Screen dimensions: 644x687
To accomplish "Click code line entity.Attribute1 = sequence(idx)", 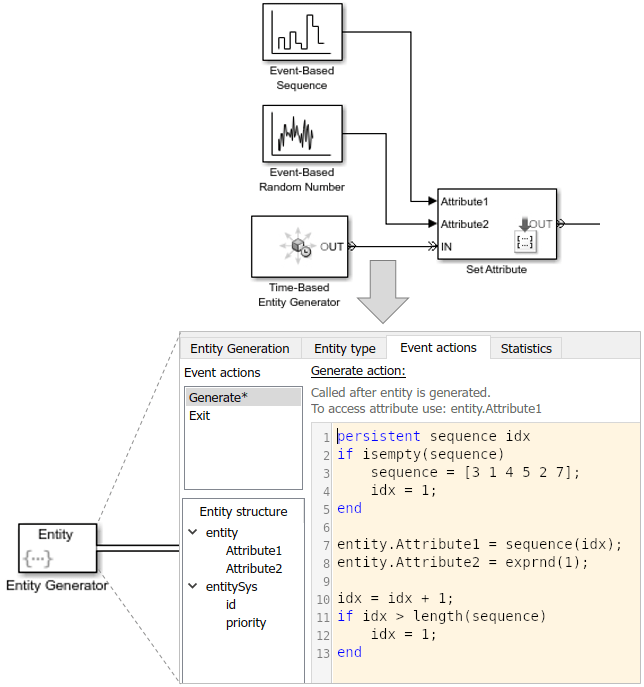I will 479,544.
